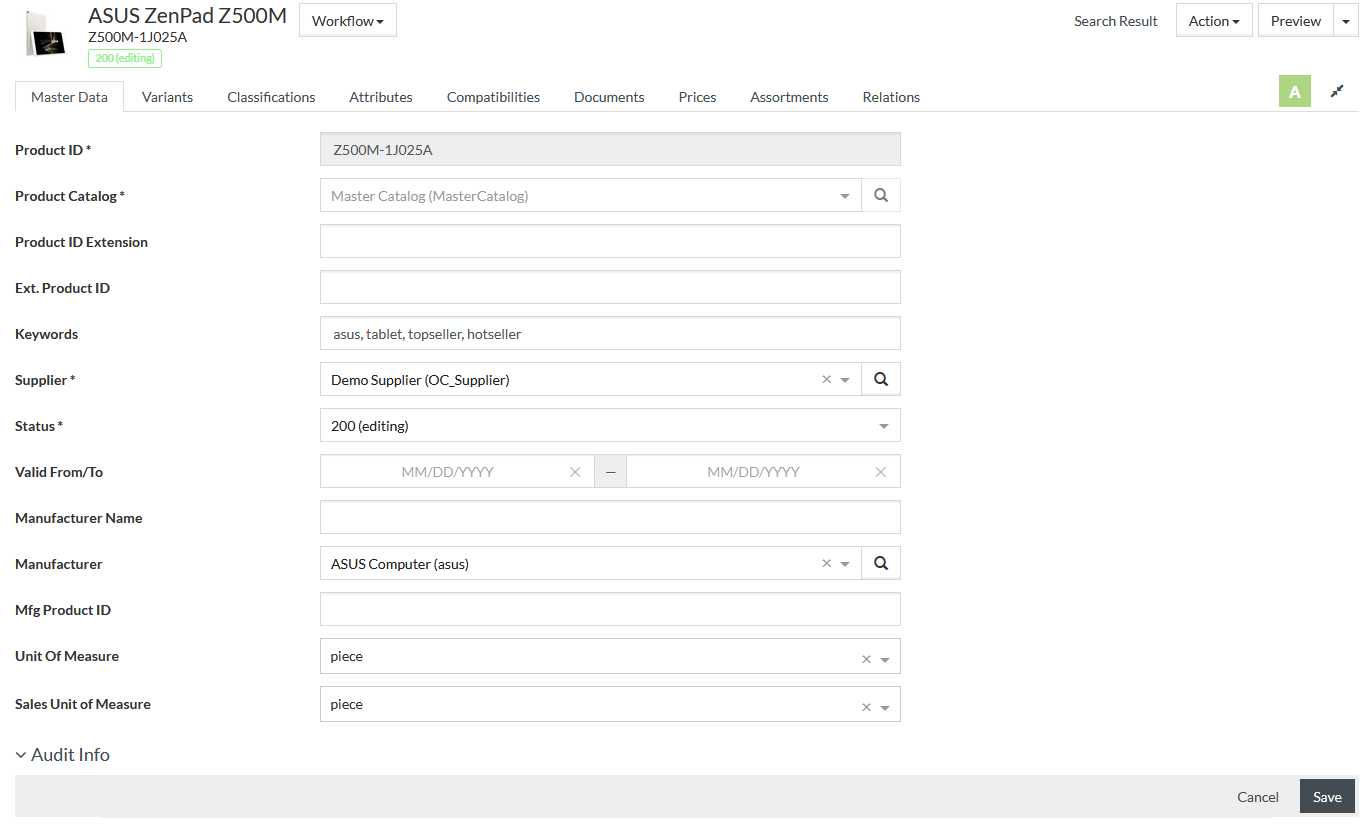This screenshot has width=1372, height=824.
Task: Open the Product Catalog dropdown arrow
Action: (845, 196)
